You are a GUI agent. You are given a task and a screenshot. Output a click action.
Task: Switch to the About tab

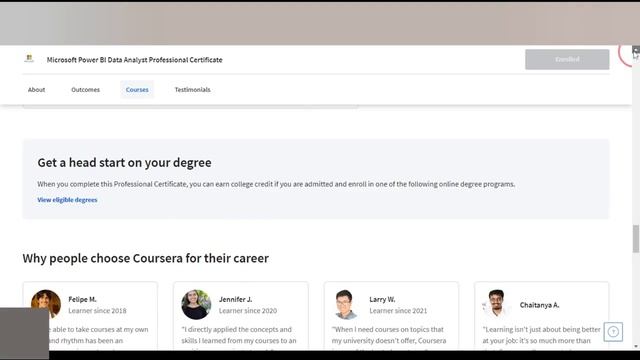point(36,89)
